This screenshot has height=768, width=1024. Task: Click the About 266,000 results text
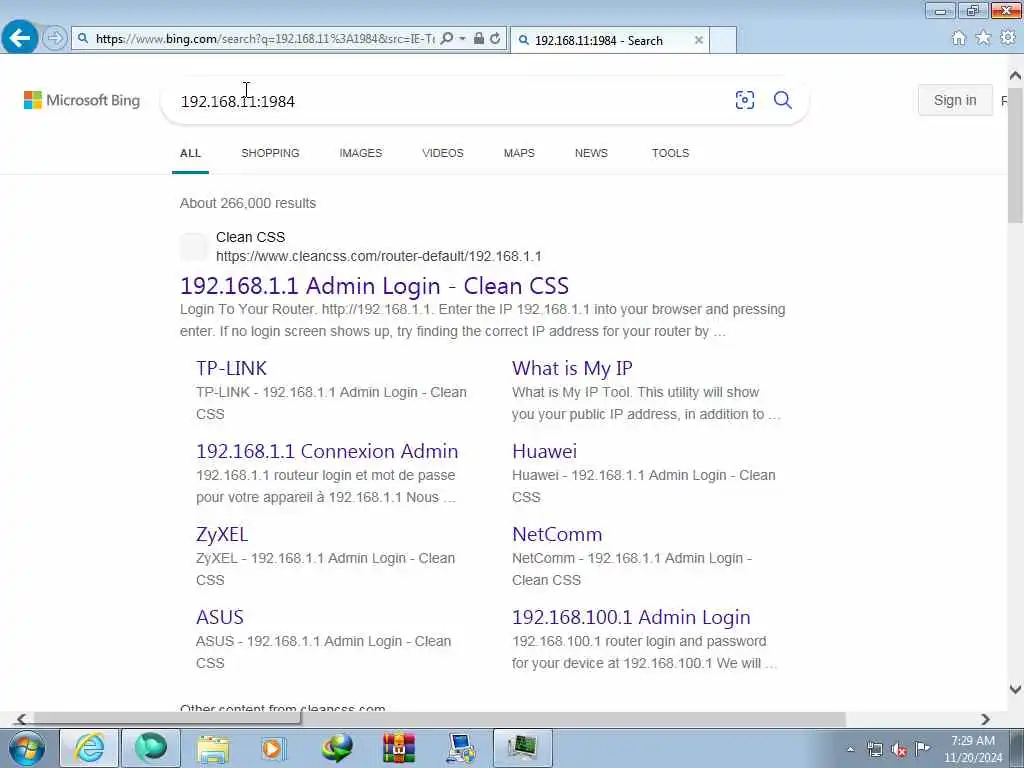click(x=248, y=203)
